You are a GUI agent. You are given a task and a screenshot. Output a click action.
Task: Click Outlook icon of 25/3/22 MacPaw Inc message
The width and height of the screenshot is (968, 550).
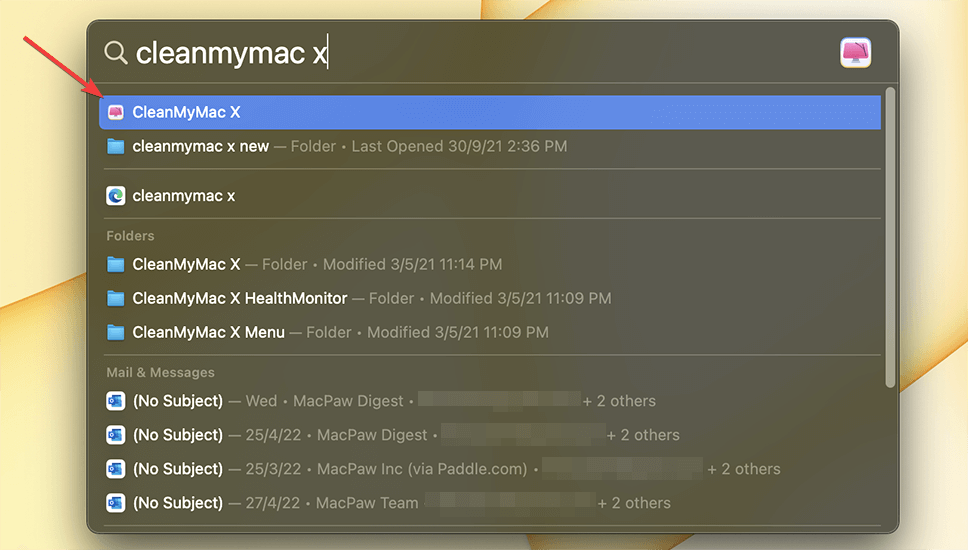(x=115, y=469)
